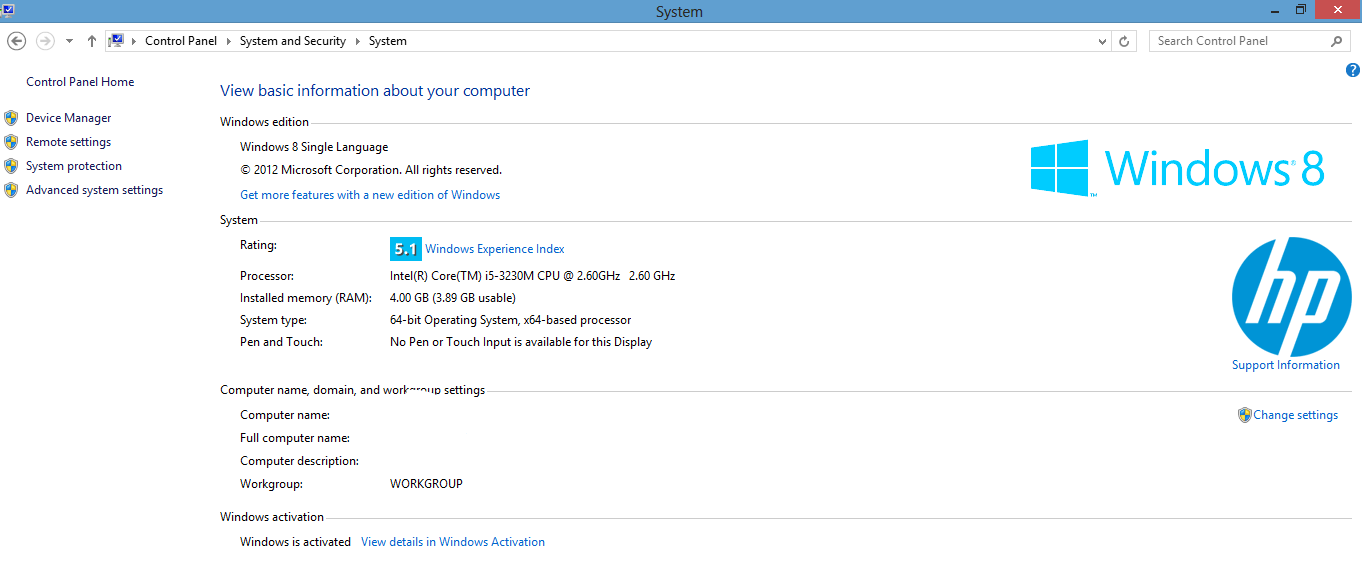Screen dimensions: 1362x563
Task: Click the search magnifier icon
Action: click(x=1337, y=41)
